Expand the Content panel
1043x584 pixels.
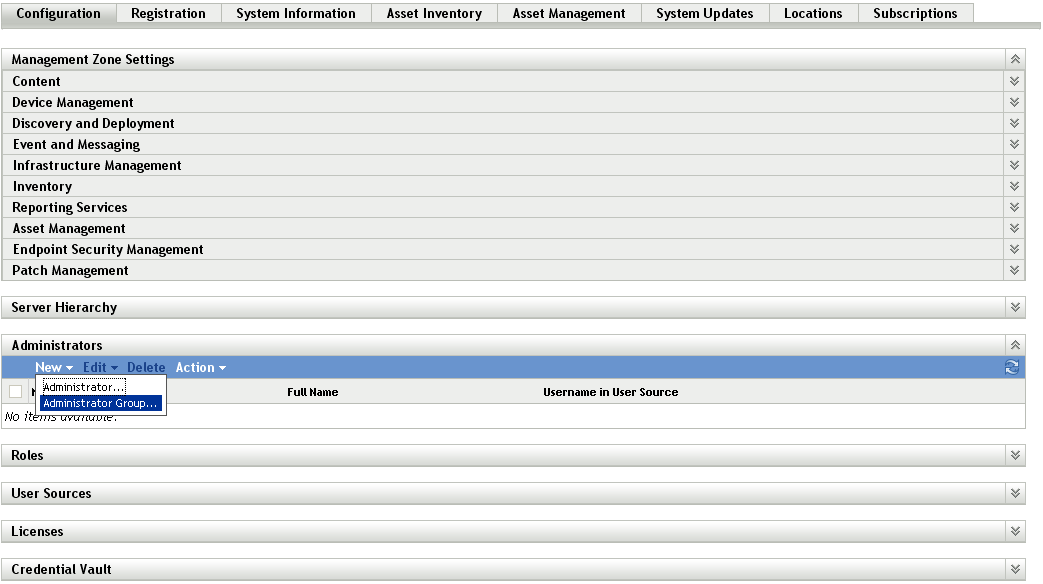[x=1013, y=81]
